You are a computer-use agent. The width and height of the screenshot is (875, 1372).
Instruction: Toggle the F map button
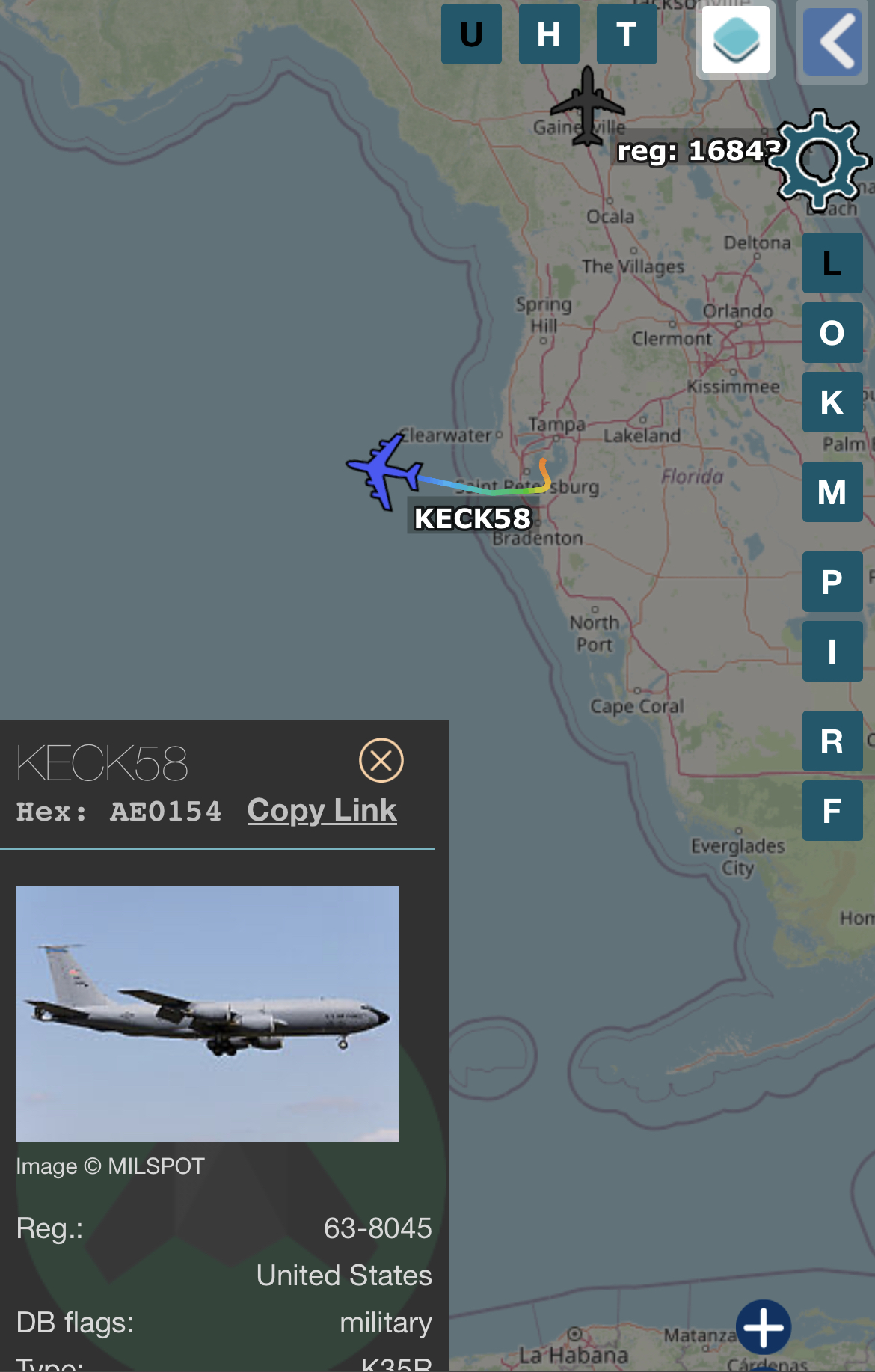click(x=832, y=810)
